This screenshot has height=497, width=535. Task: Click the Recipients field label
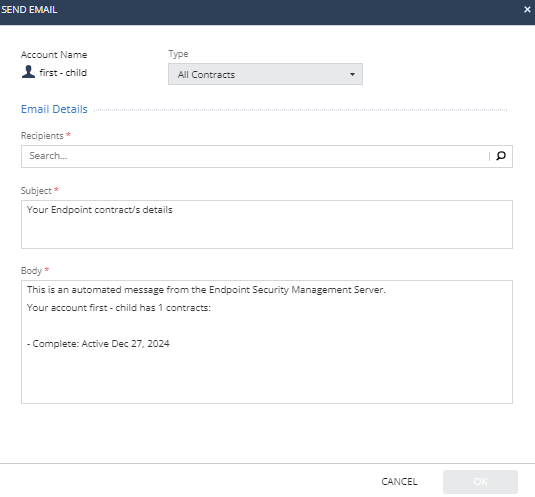[x=42, y=136]
